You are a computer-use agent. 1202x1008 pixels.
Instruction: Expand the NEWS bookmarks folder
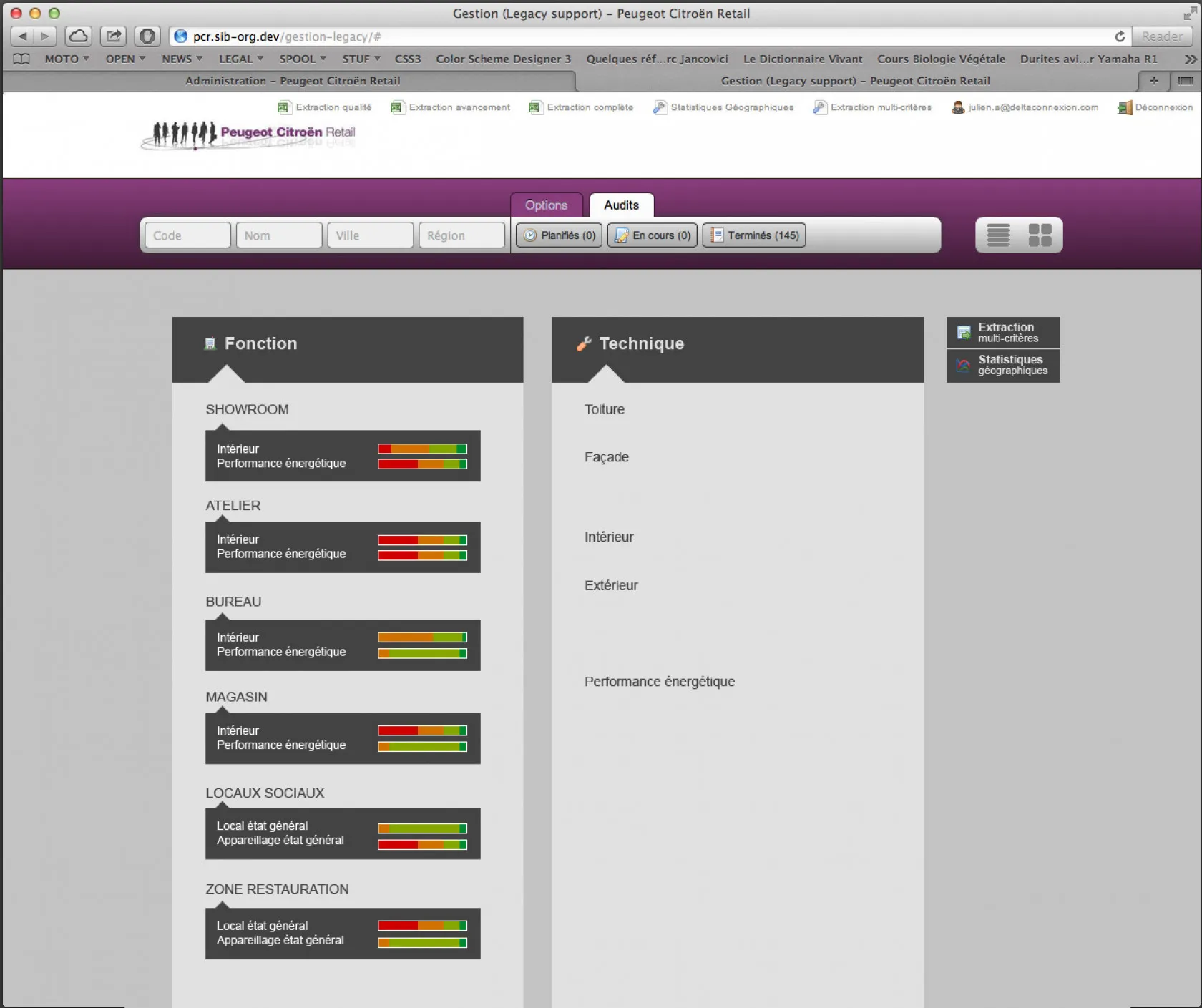pyautogui.click(x=181, y=59)
